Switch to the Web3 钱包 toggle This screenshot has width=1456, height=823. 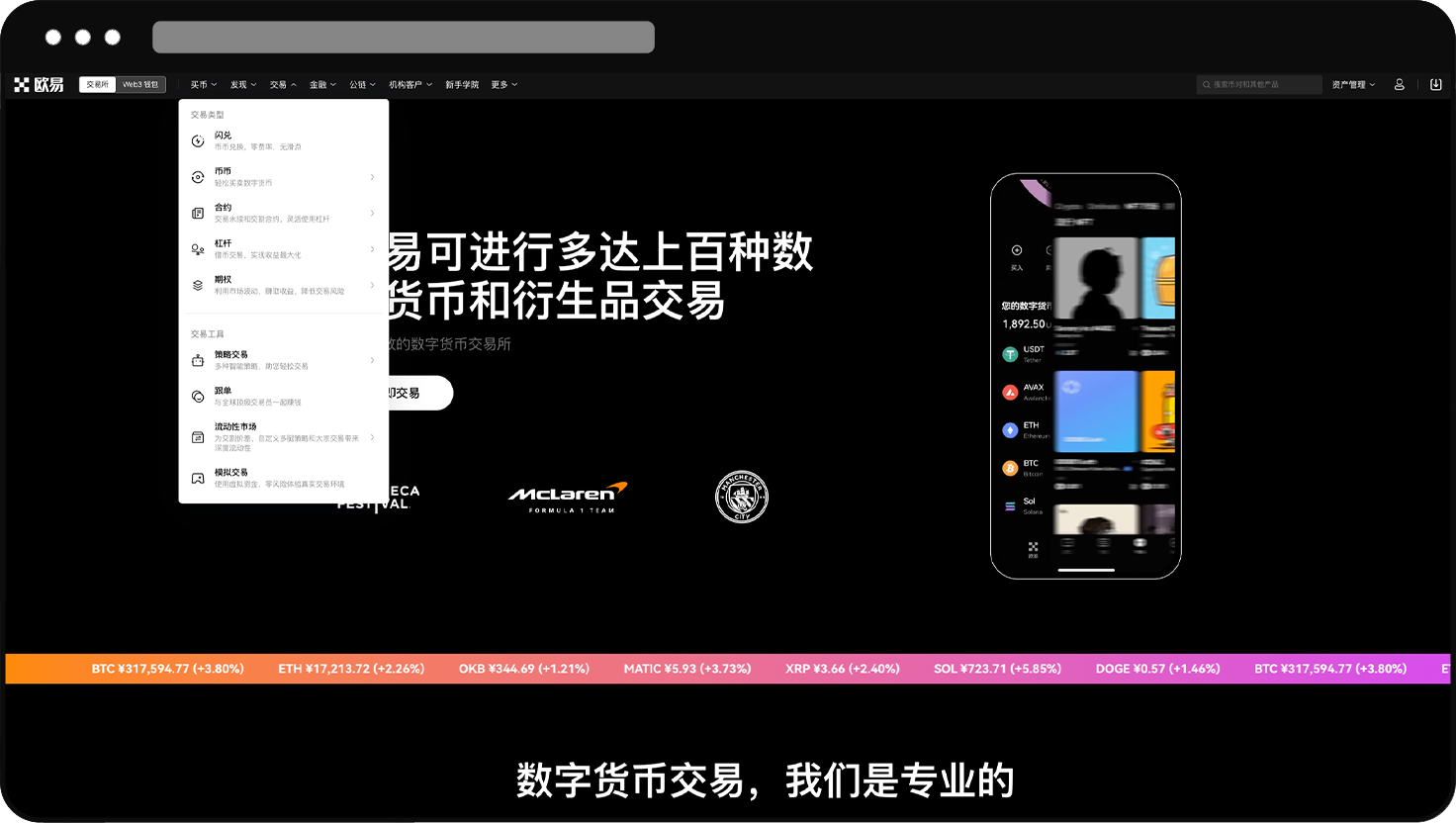[140, 85]
